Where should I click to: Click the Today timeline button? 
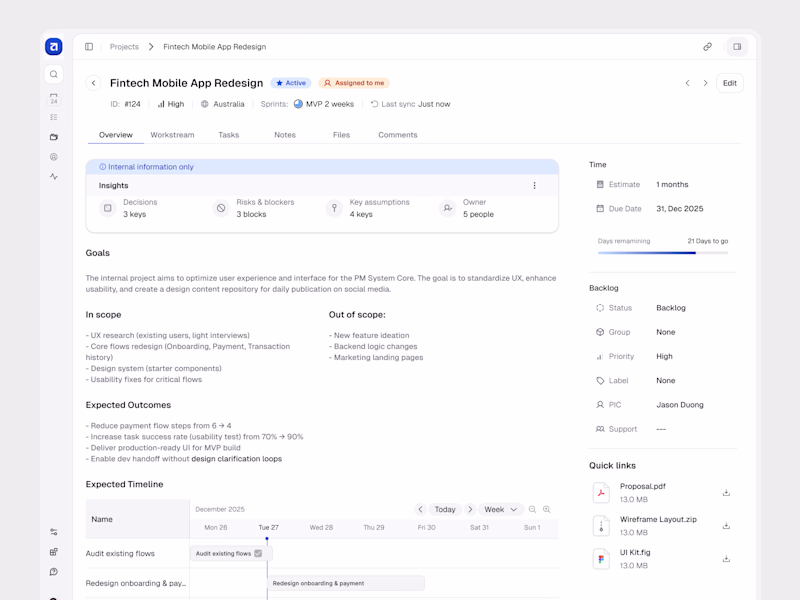coord(445,510)
